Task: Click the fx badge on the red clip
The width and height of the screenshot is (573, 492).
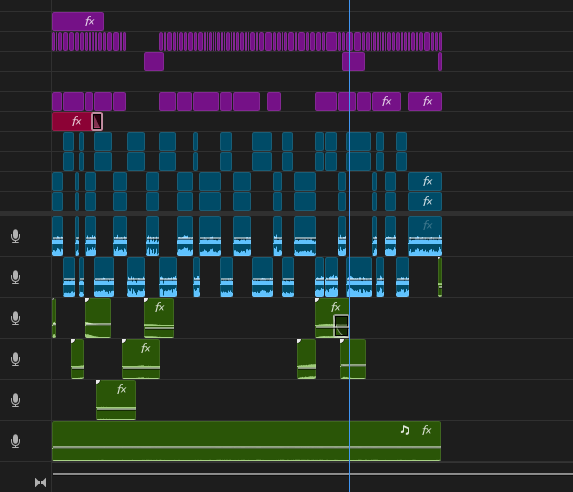Action: coord(76,121)
